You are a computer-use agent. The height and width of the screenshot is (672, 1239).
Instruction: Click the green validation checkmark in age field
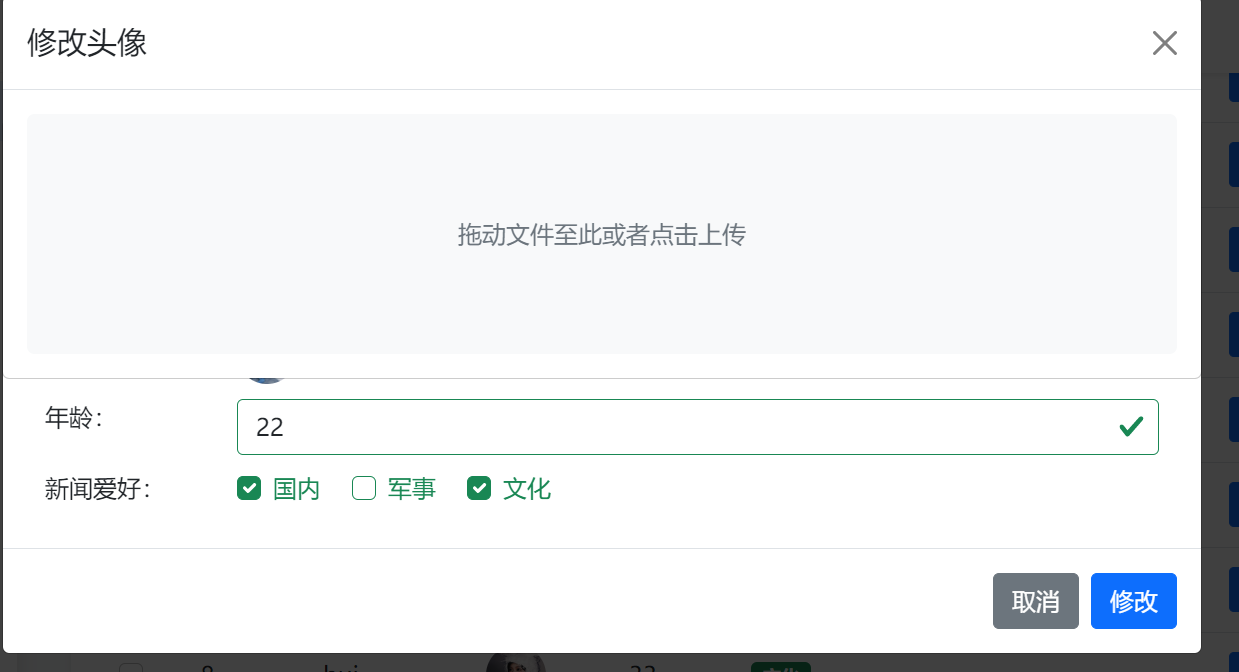pos(1131,427)
